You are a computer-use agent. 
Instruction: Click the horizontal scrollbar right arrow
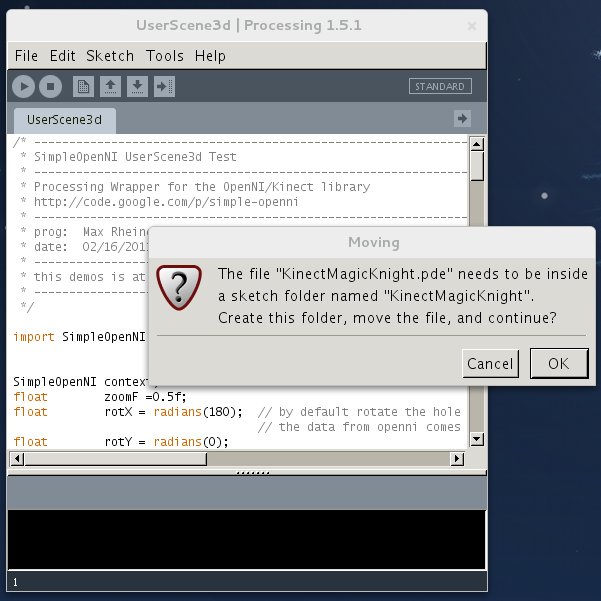point(457,458)
